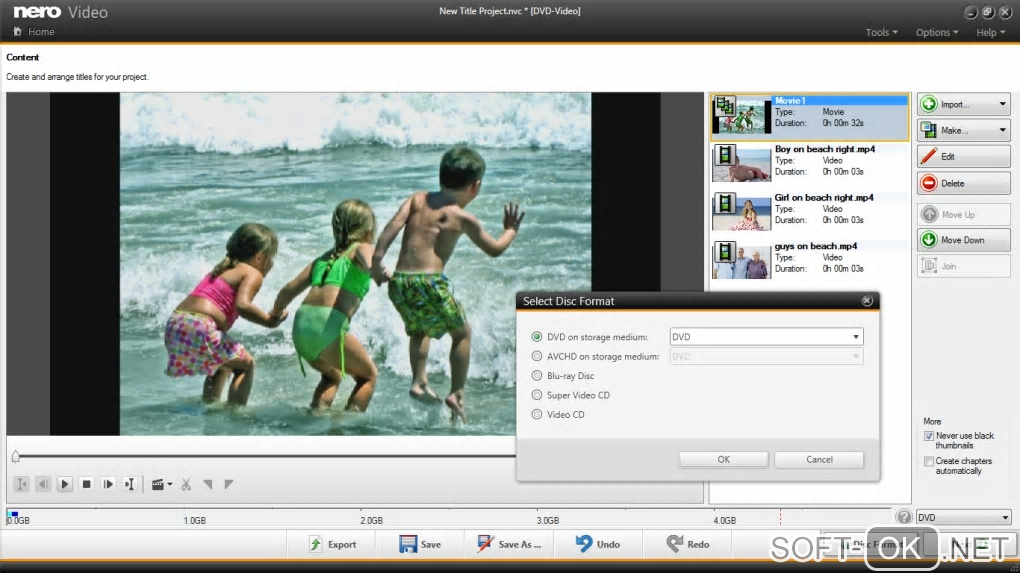Click the Save As button
The image size is (1020, 573).
[x=509, y=544]
